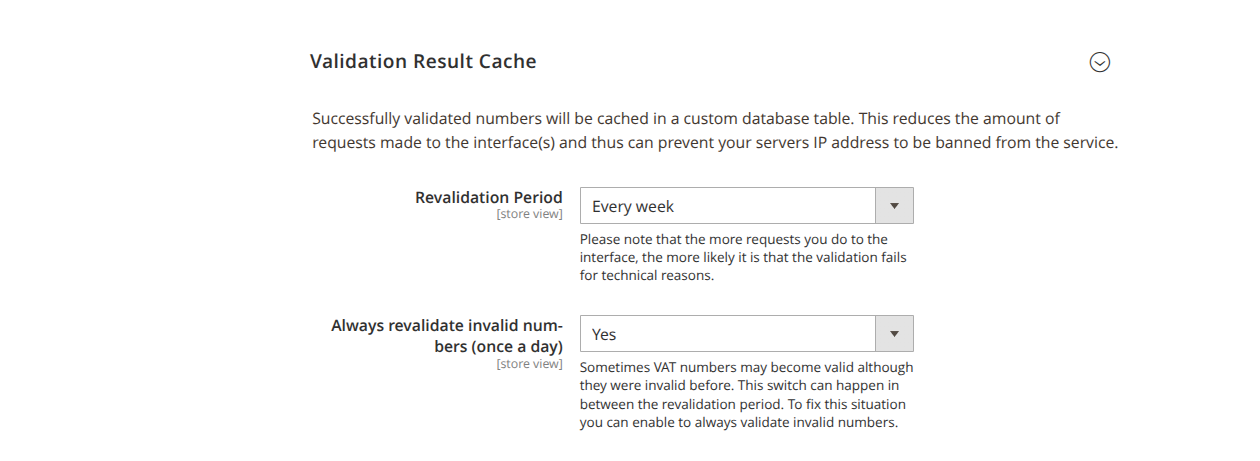The height and width of the screenshot is (461, 1260).
Task: Click the note line about more requests
Action: click(x=733, y=239)
